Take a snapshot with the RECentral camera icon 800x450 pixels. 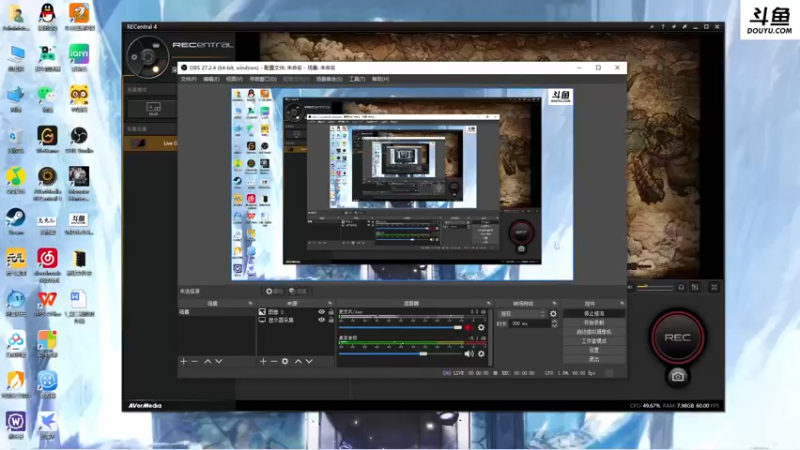coord(678,377)
